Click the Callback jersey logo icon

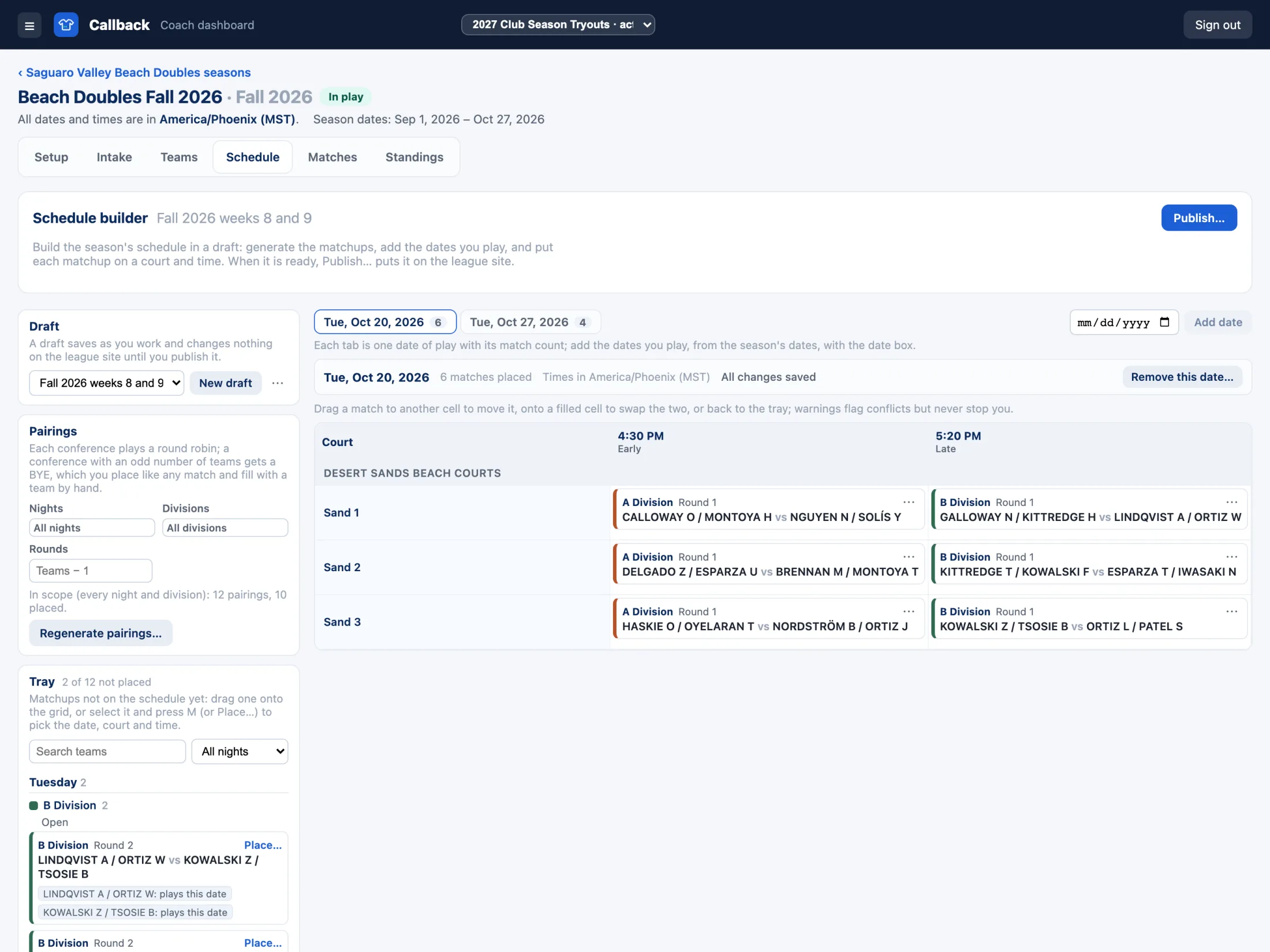[66, 25]
